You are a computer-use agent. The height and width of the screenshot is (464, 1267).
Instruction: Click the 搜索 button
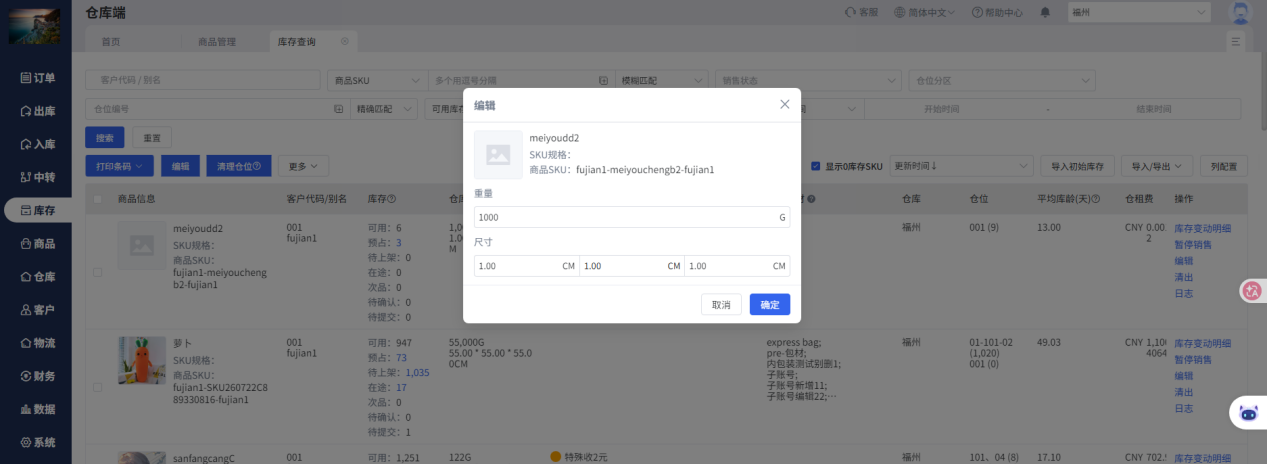104,137
